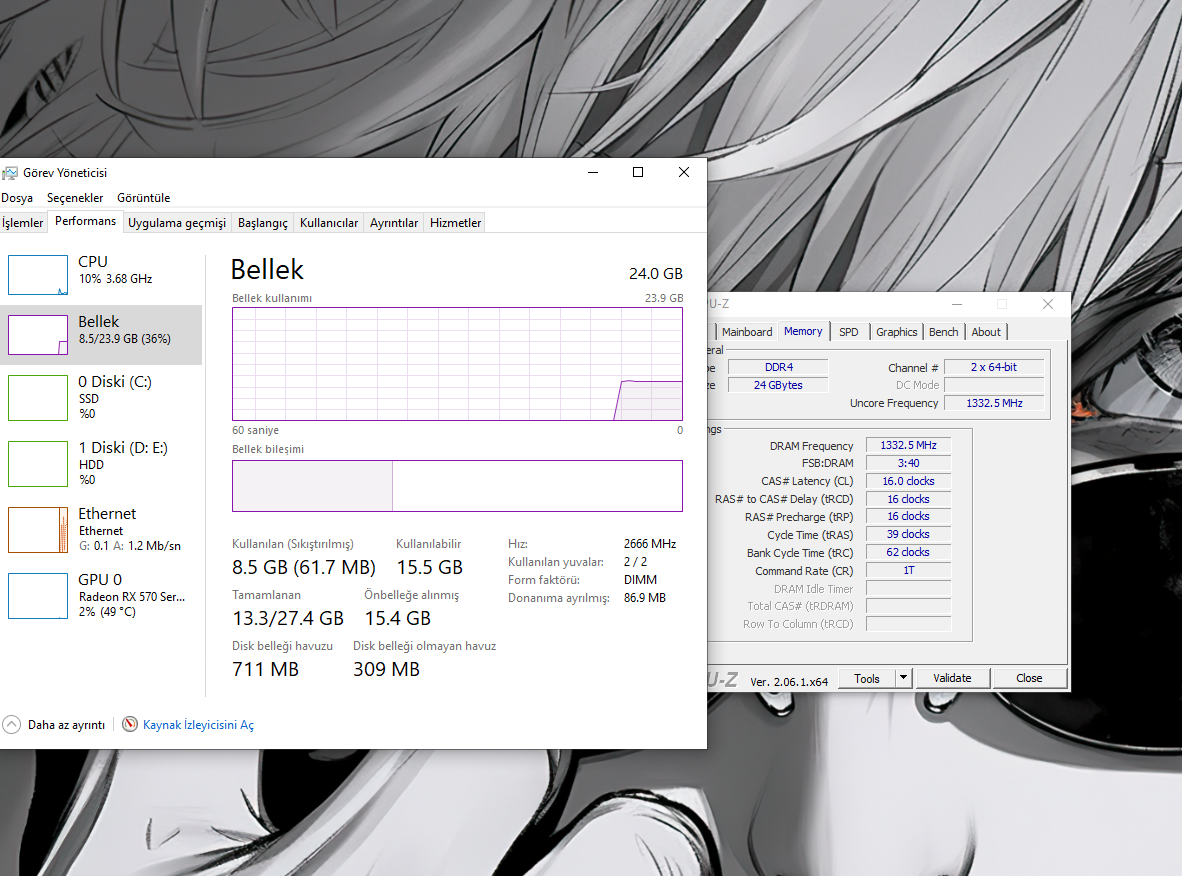Viewport: 1182px width, 876px height.
Task: Open the SPD tab in CPU-Z
Action: (x=849, y=332)
